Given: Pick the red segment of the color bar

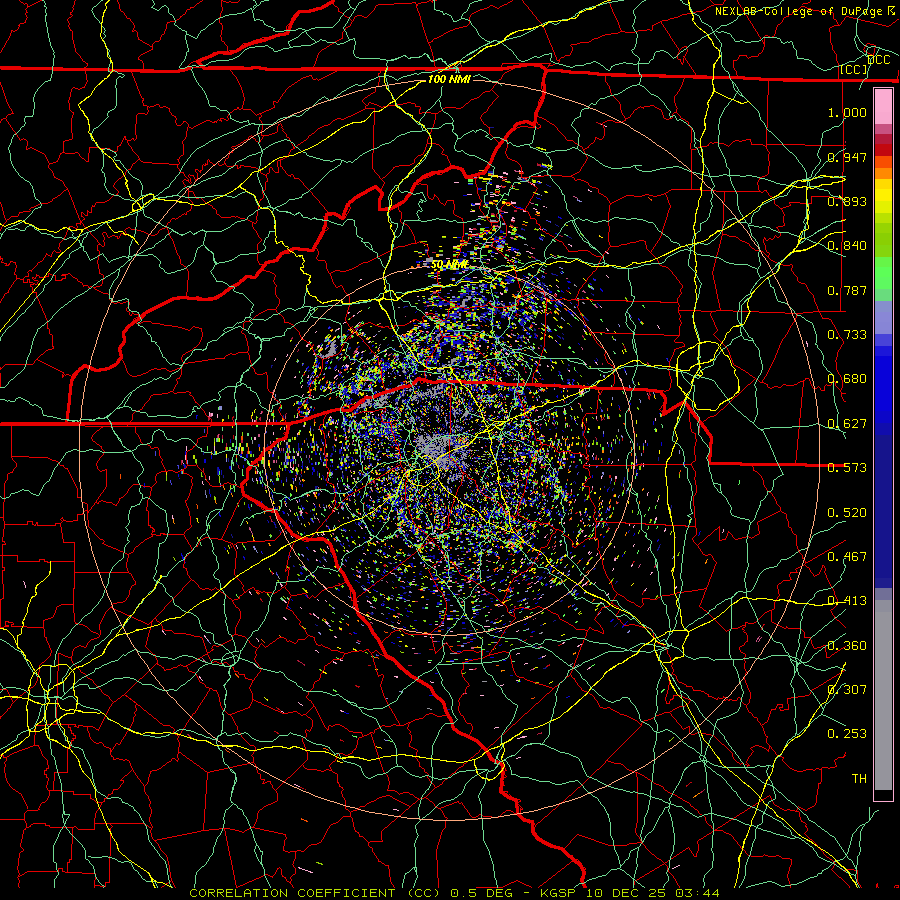Looking at the screenshot, I should [883, 149].
